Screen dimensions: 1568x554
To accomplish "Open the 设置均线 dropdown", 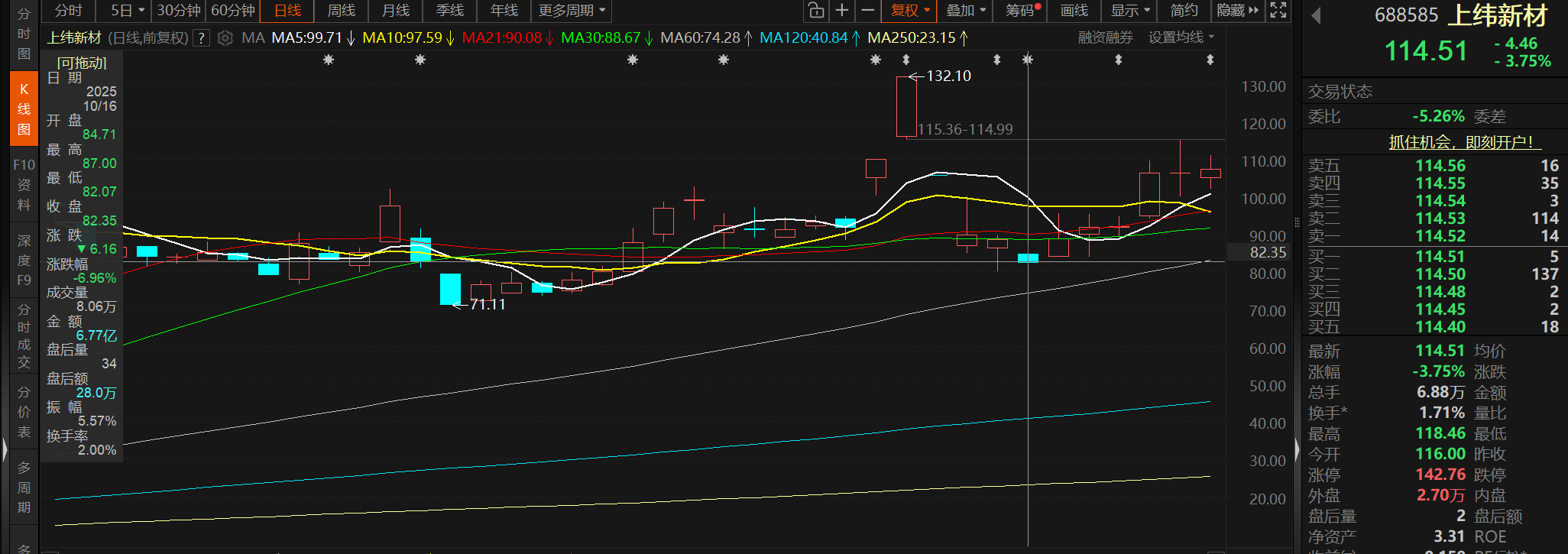I will click(1181, 37).
